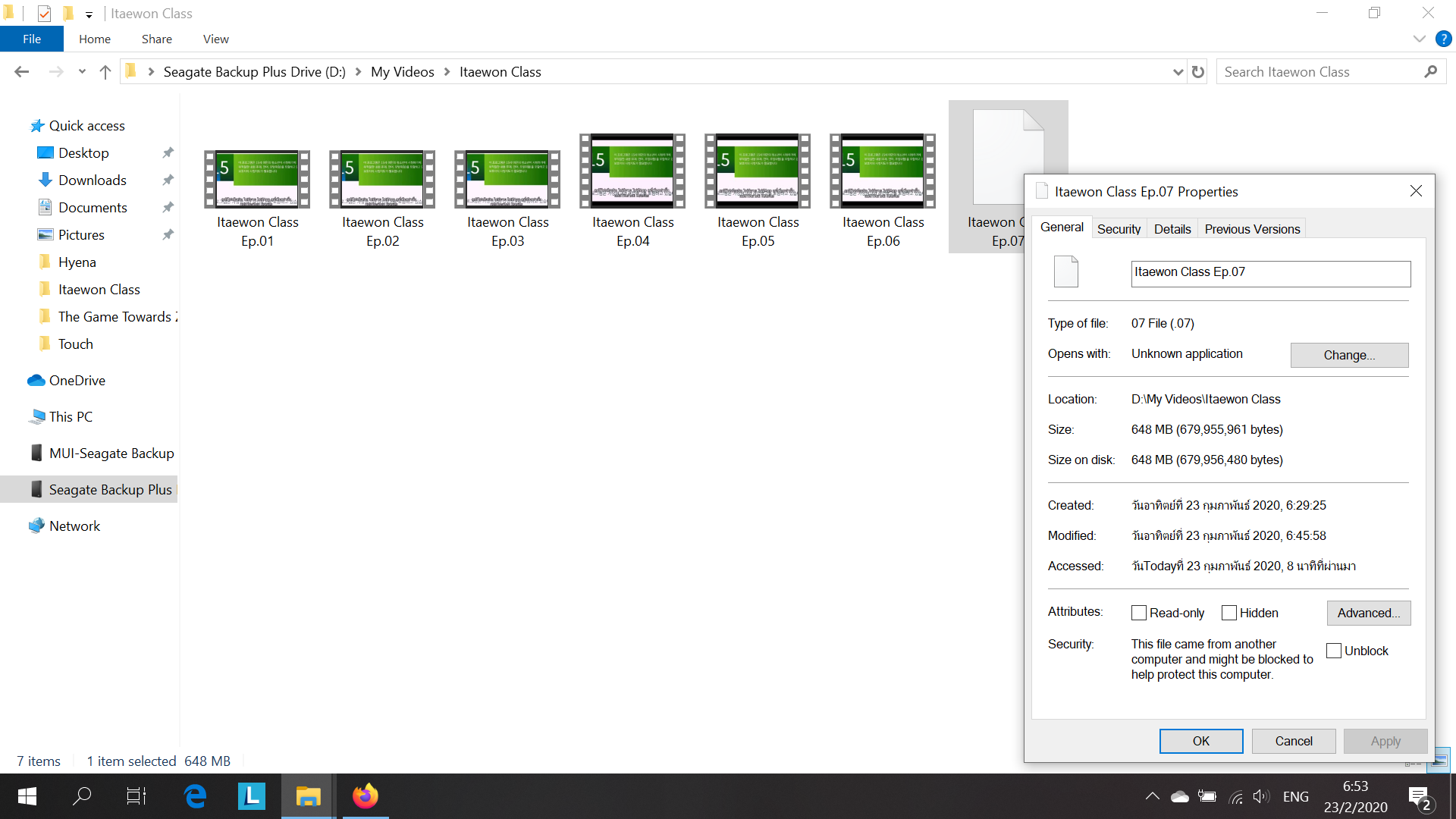Open address bar history dropdown
Screen dimensions: 1456x819
1178,72
